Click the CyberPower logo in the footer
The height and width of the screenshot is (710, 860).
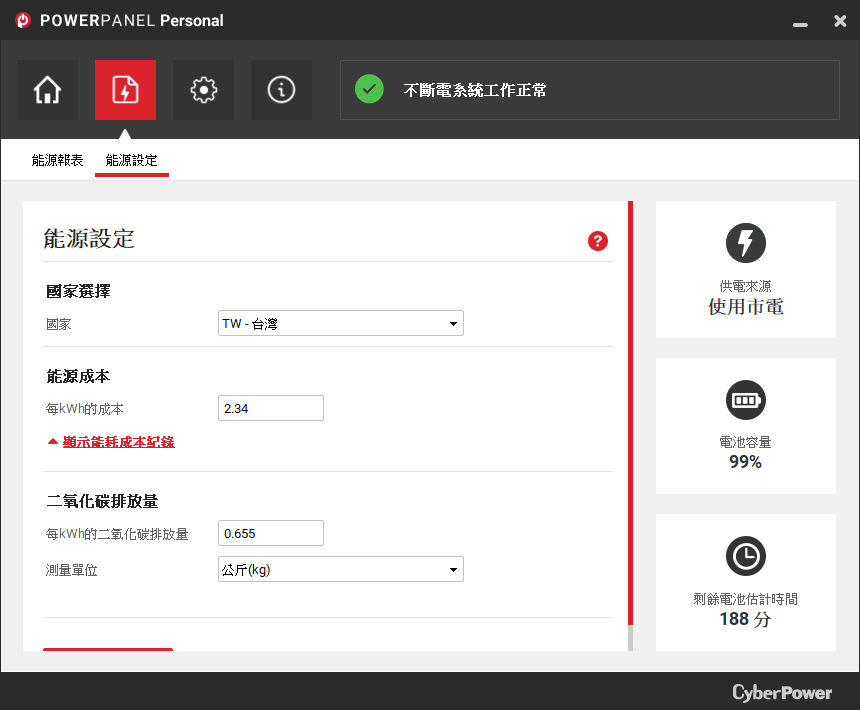click(x=782, y=692)
